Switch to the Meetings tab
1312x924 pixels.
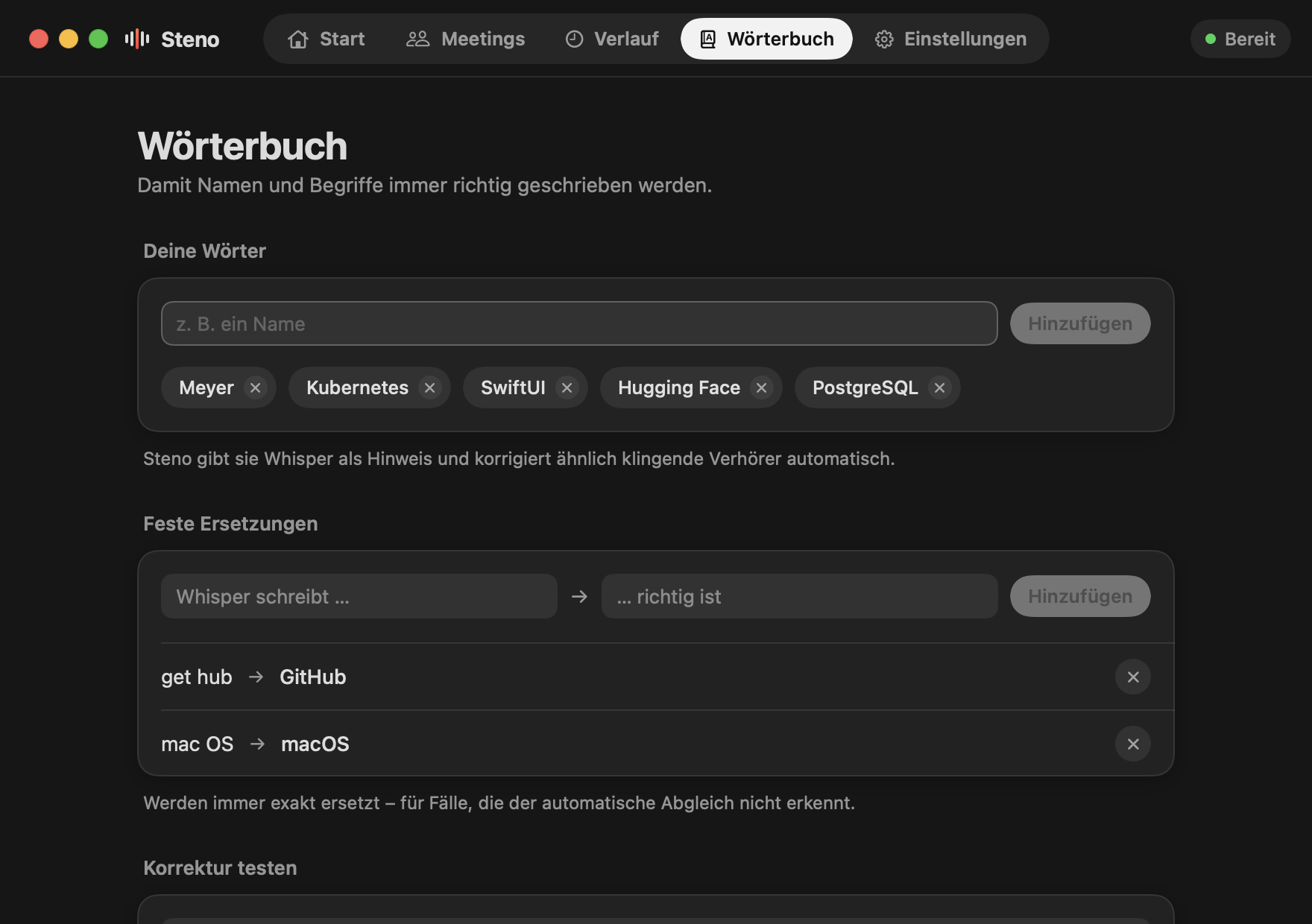[x=465, y=39]
